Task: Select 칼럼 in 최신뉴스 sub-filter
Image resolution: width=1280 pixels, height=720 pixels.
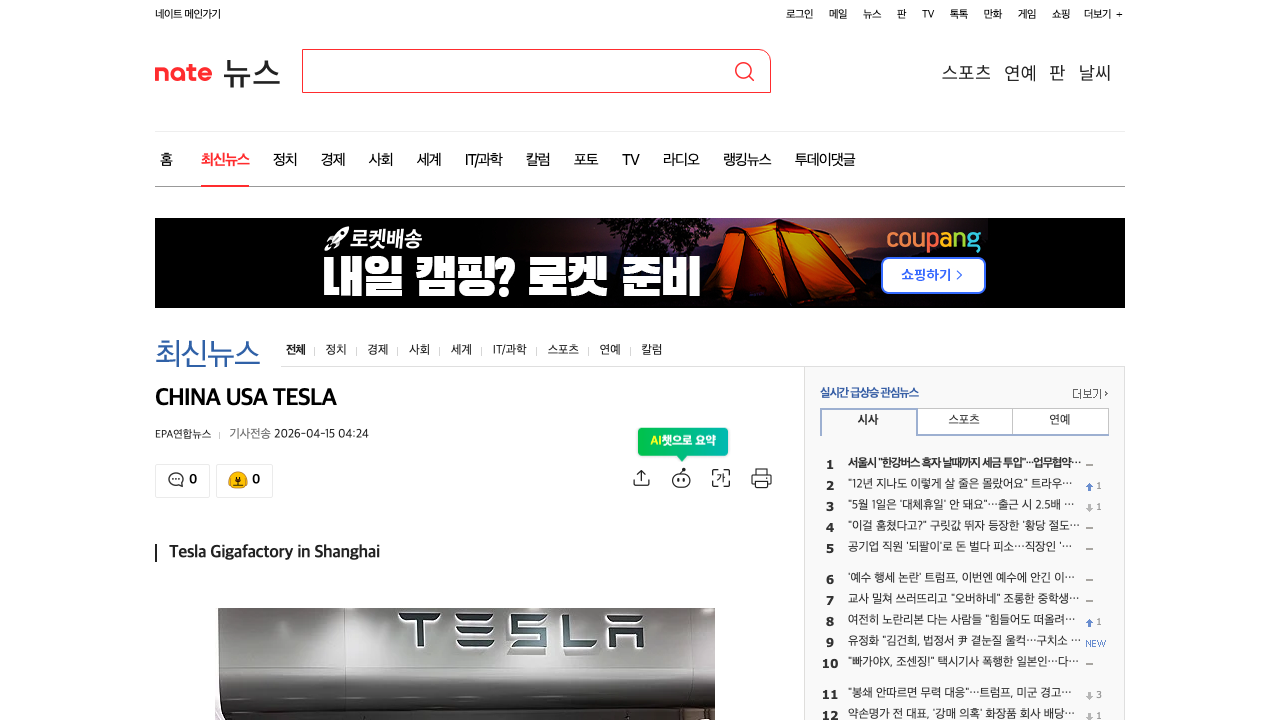Action: click(x=652, y=350)
